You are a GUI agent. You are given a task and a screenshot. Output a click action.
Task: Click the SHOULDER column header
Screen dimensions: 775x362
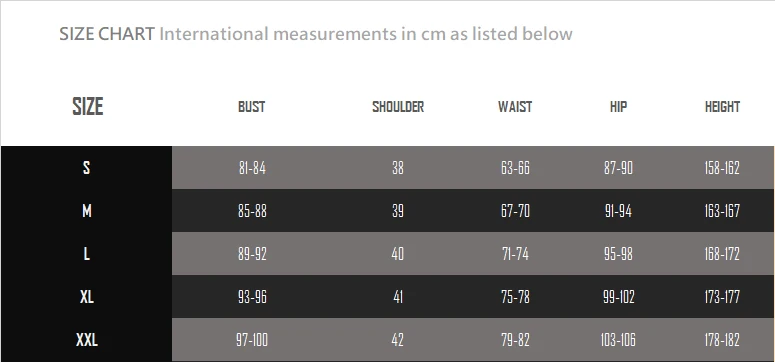coord(398,107)
